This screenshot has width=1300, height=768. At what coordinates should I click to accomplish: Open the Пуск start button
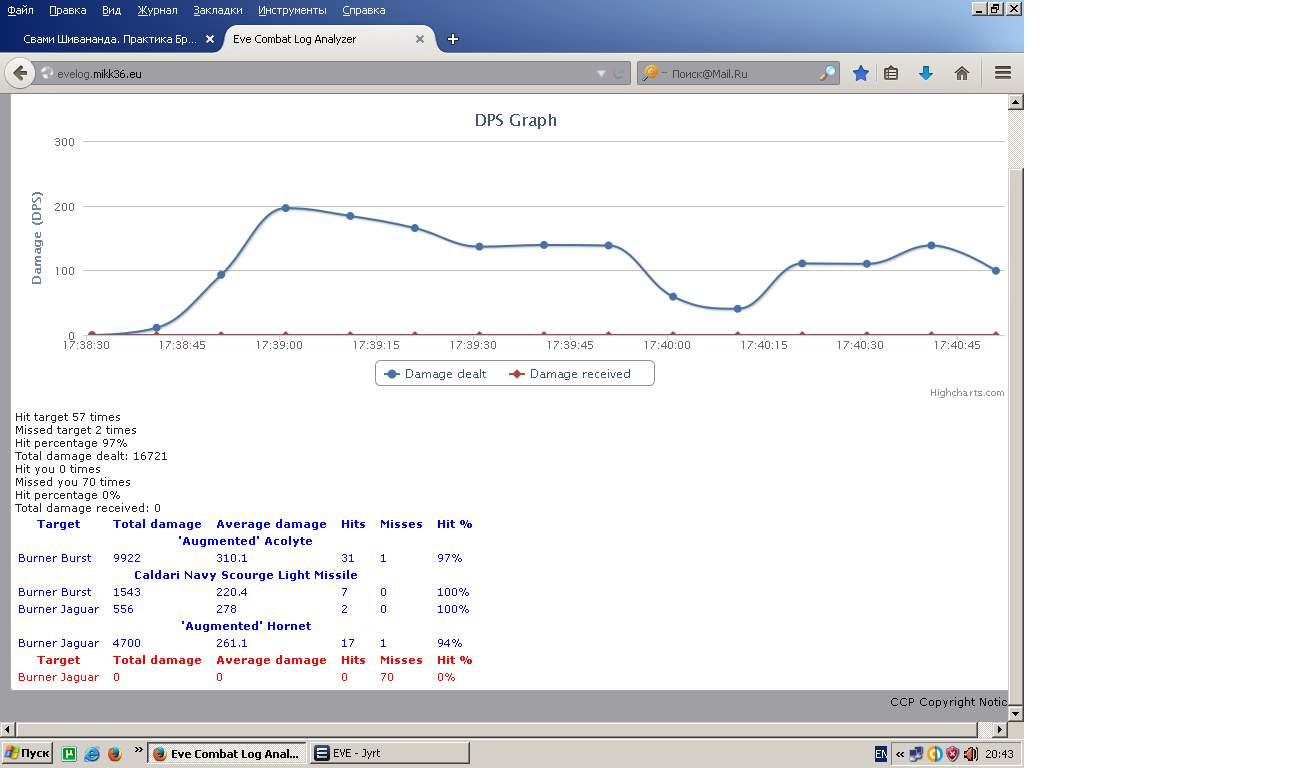pos(27,753)
